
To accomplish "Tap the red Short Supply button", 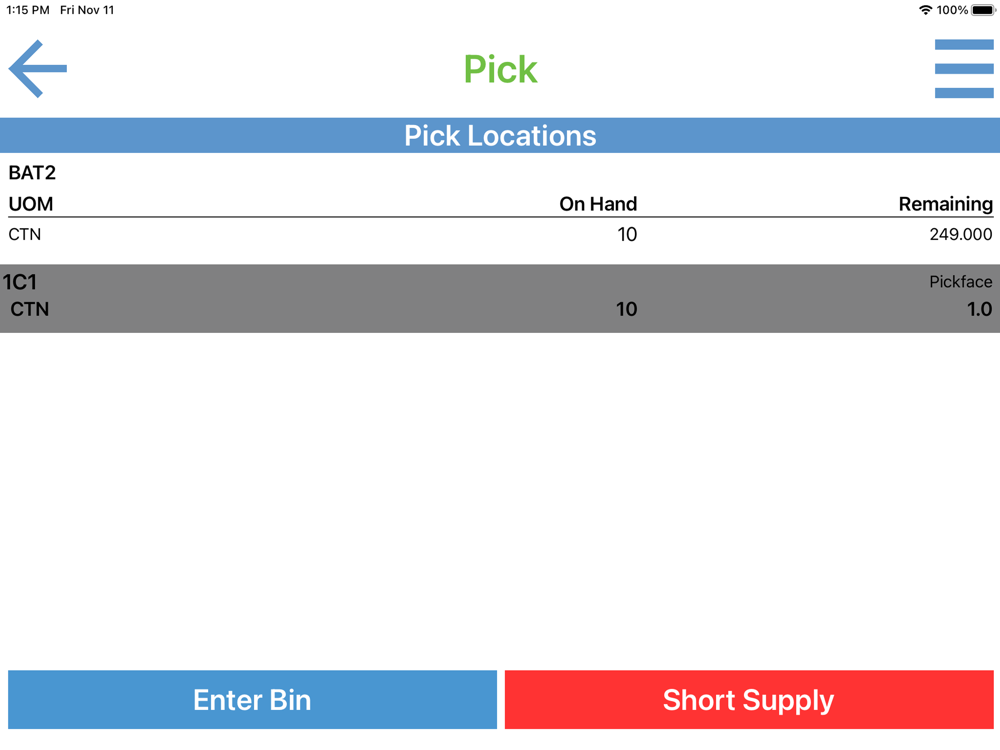I will [749, 700].
